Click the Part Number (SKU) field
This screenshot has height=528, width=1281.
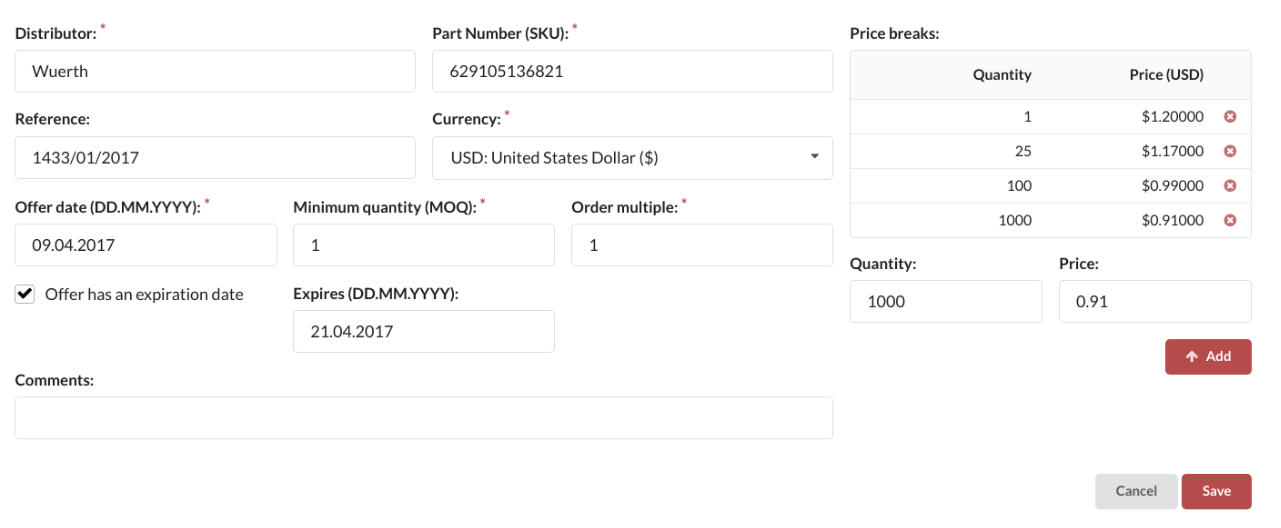(x=632, y=72)
